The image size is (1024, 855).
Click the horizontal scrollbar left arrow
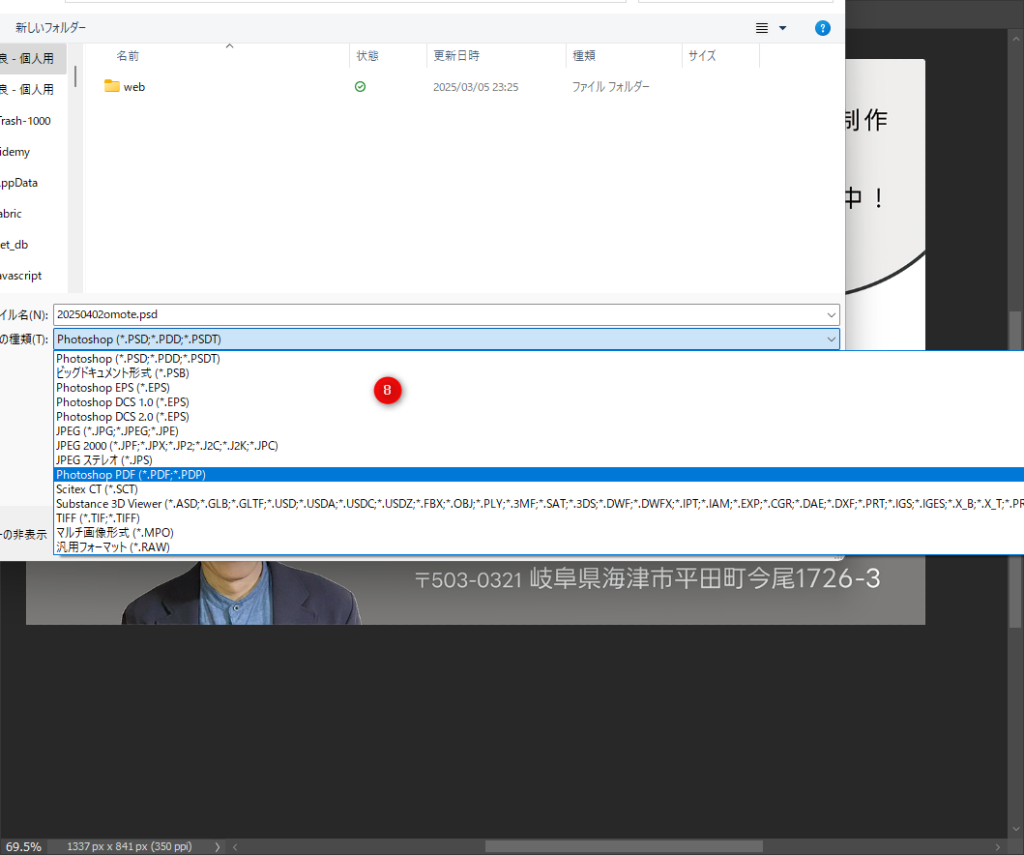pyautogui.click(x=236, y=847)
